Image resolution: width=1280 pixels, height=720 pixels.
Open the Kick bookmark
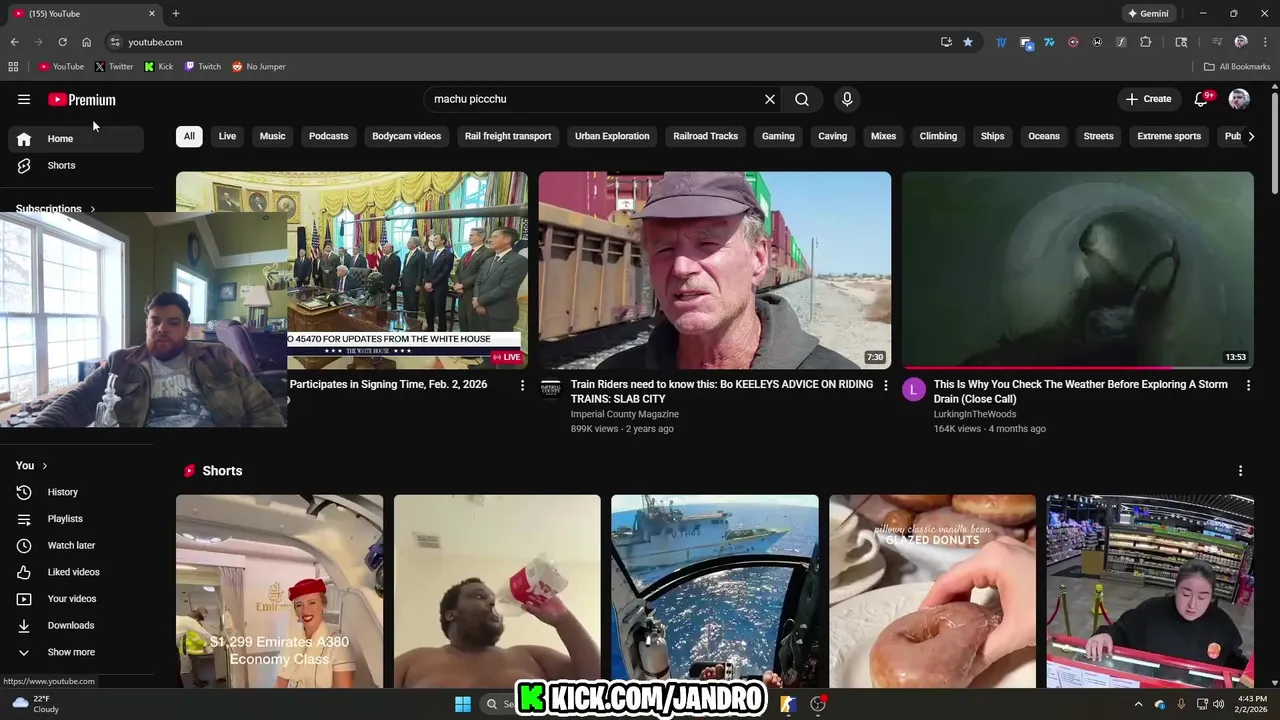tap(159, 66)
